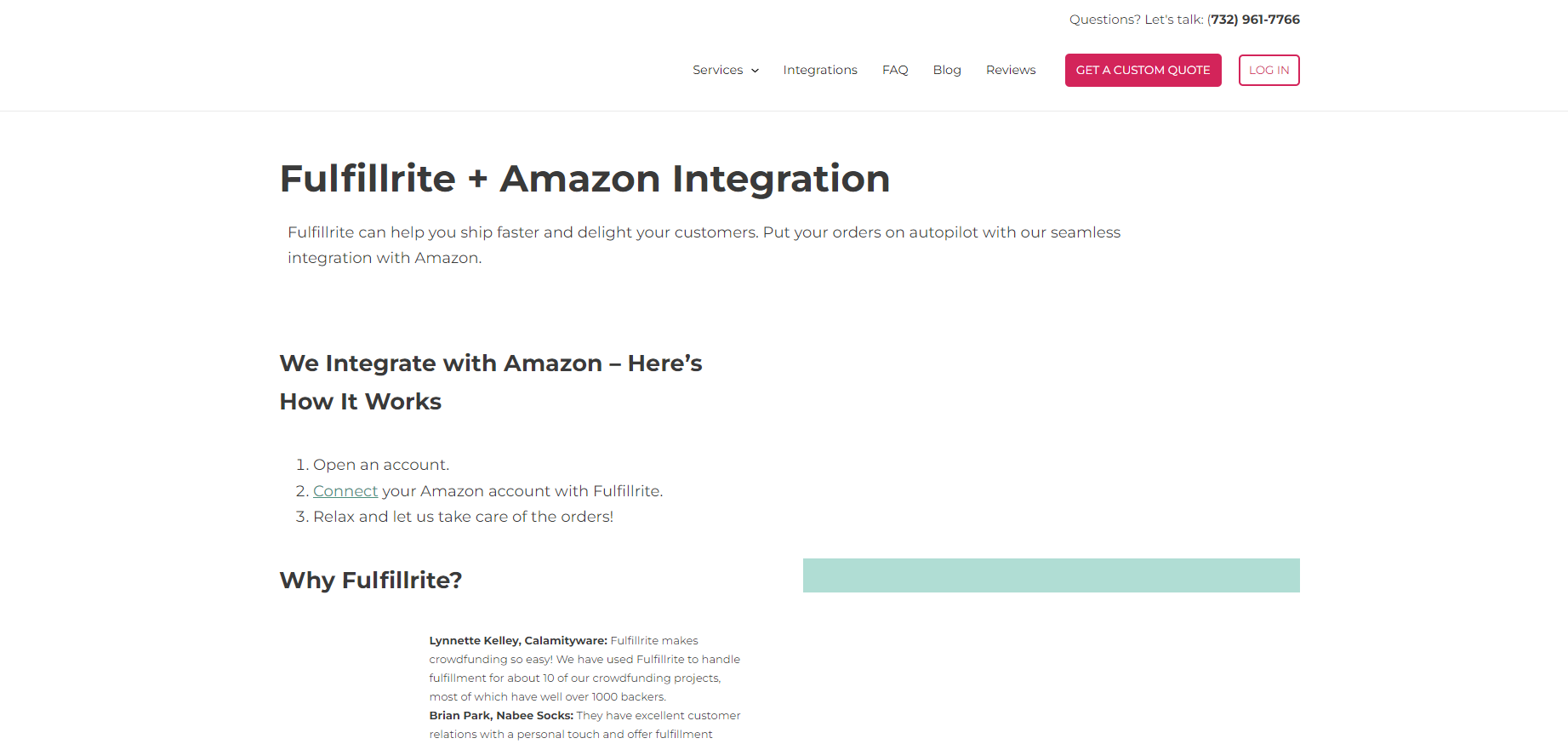Screen dimensions: 1568x744
Task: Follow the Connect link in step two
Action: pos(345,491)
